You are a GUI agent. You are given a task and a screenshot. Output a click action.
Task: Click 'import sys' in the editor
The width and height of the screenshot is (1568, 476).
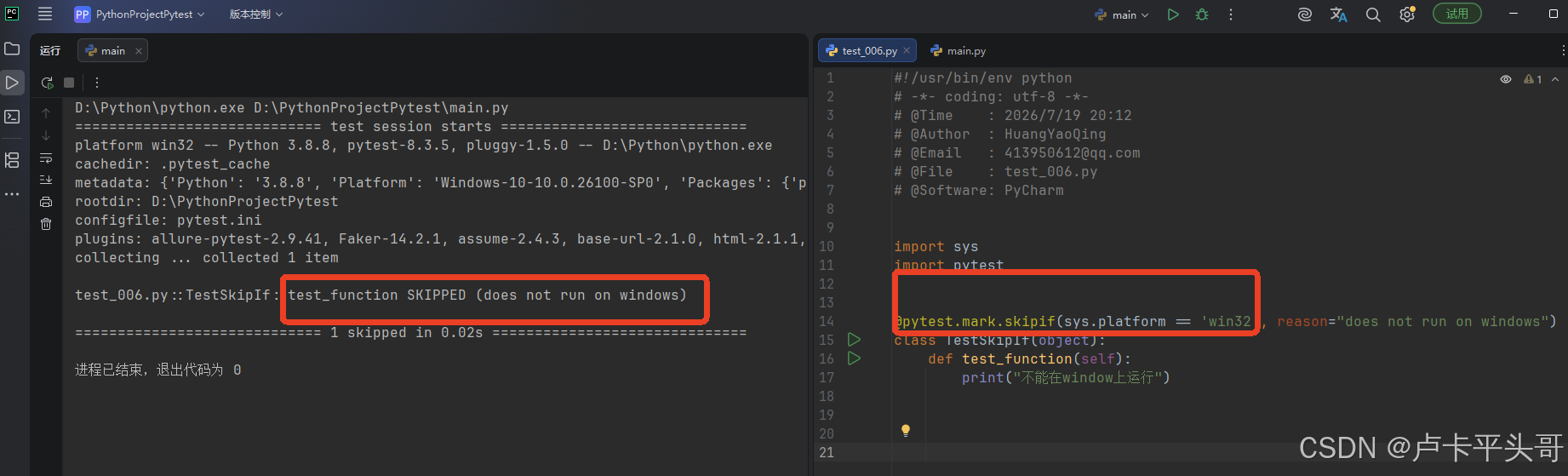coord(936,247)
